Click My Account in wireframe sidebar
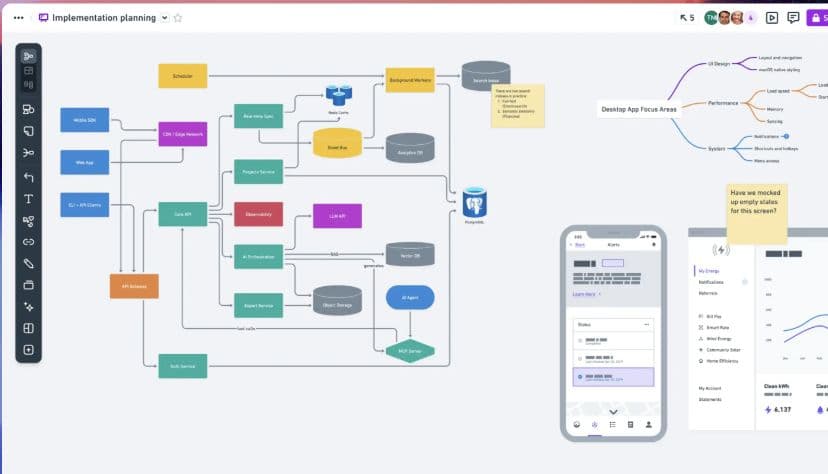 (710, 388)
